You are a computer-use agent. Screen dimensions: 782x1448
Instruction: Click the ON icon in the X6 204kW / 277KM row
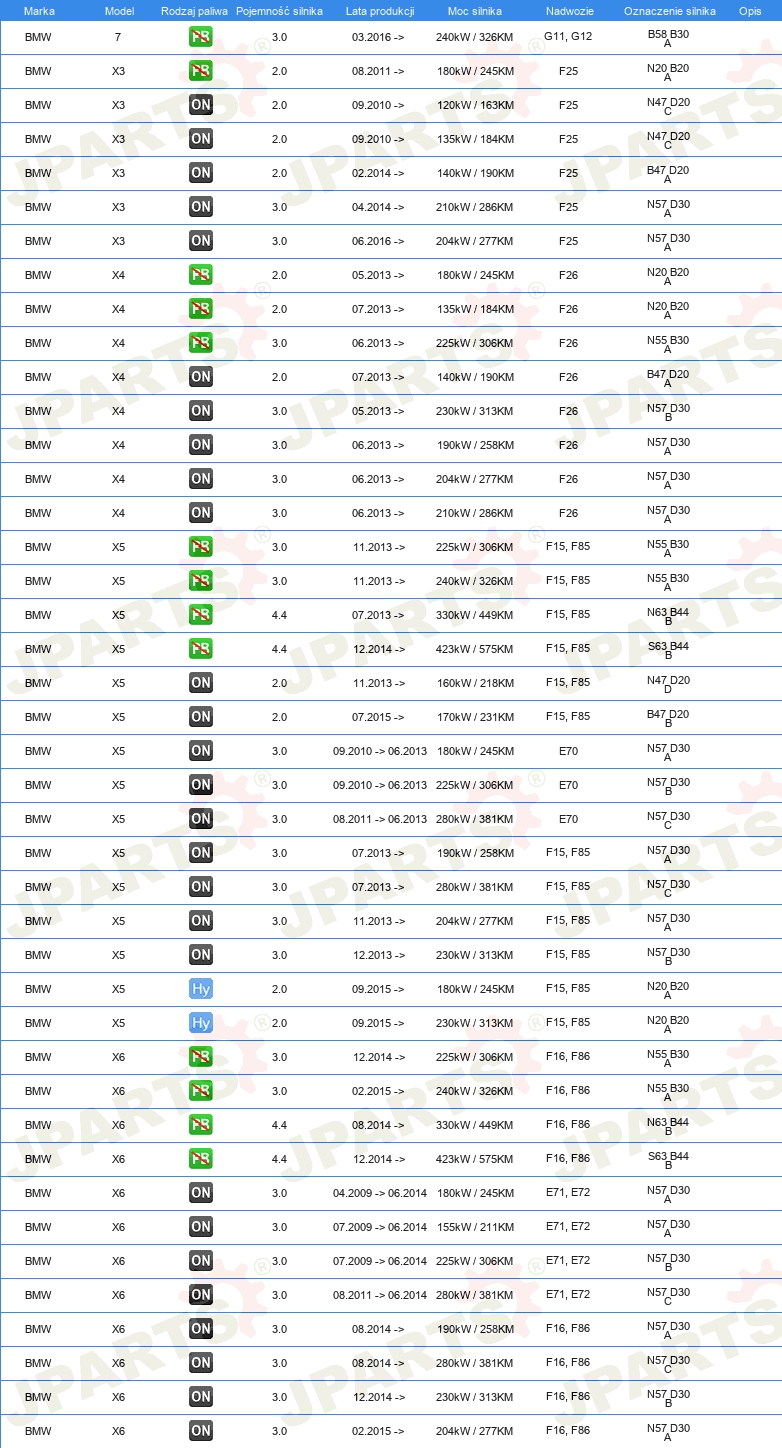coord(201,1431)
